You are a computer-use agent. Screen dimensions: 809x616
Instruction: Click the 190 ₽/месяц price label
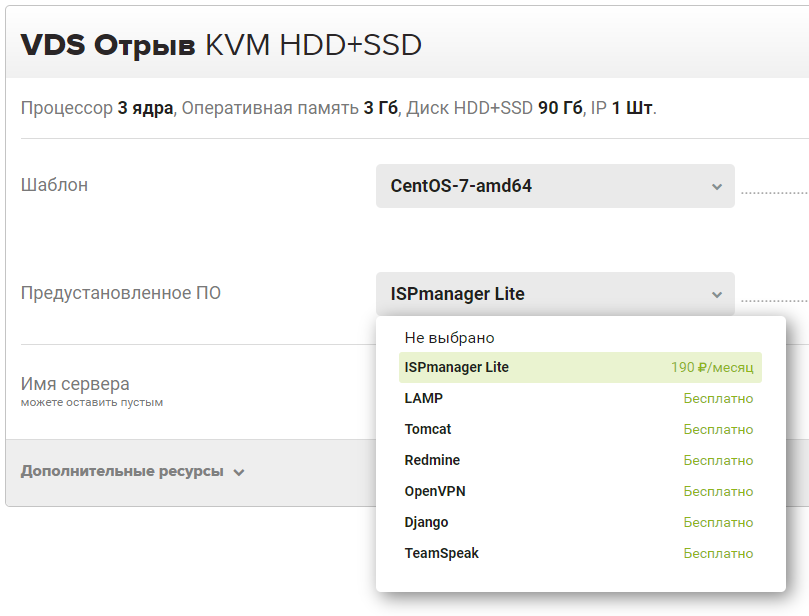tap(712, 367)
